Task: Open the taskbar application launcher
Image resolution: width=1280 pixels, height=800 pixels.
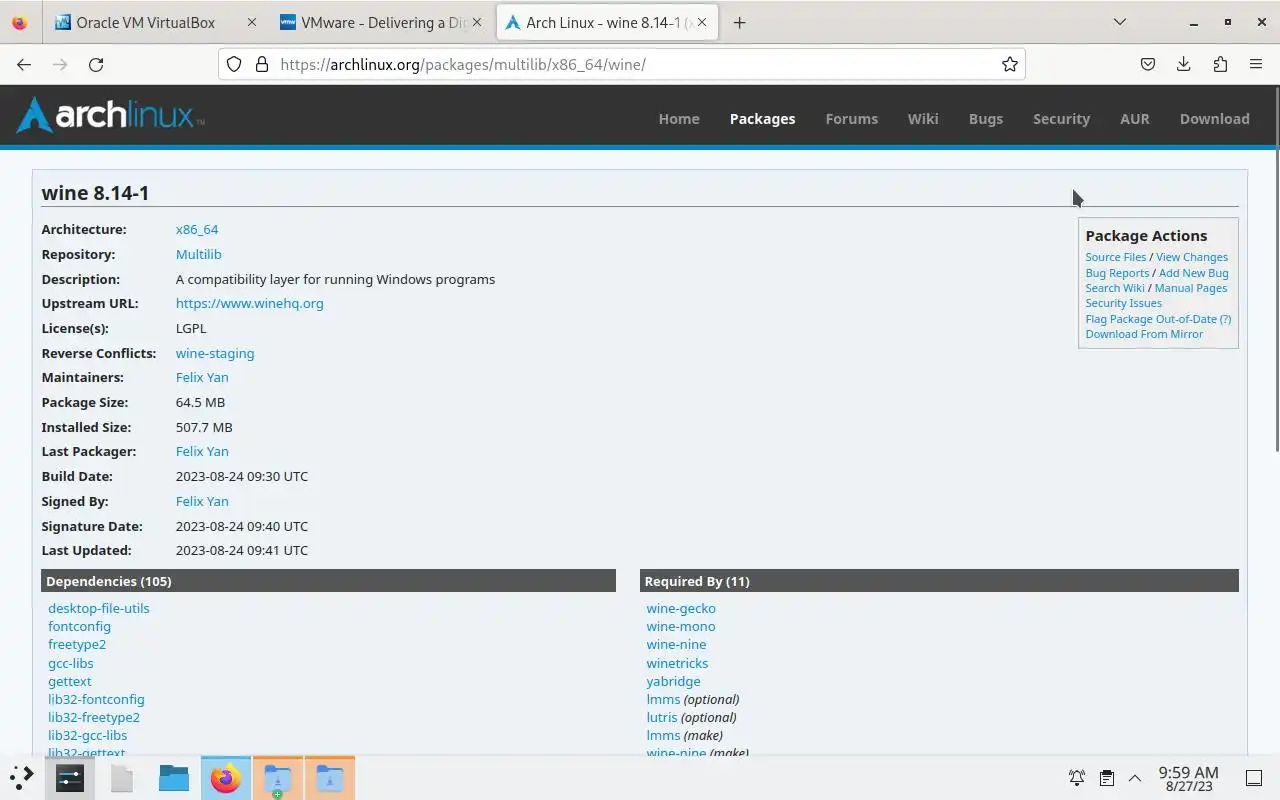Action: pyautogui.click(x=22, y=777)
